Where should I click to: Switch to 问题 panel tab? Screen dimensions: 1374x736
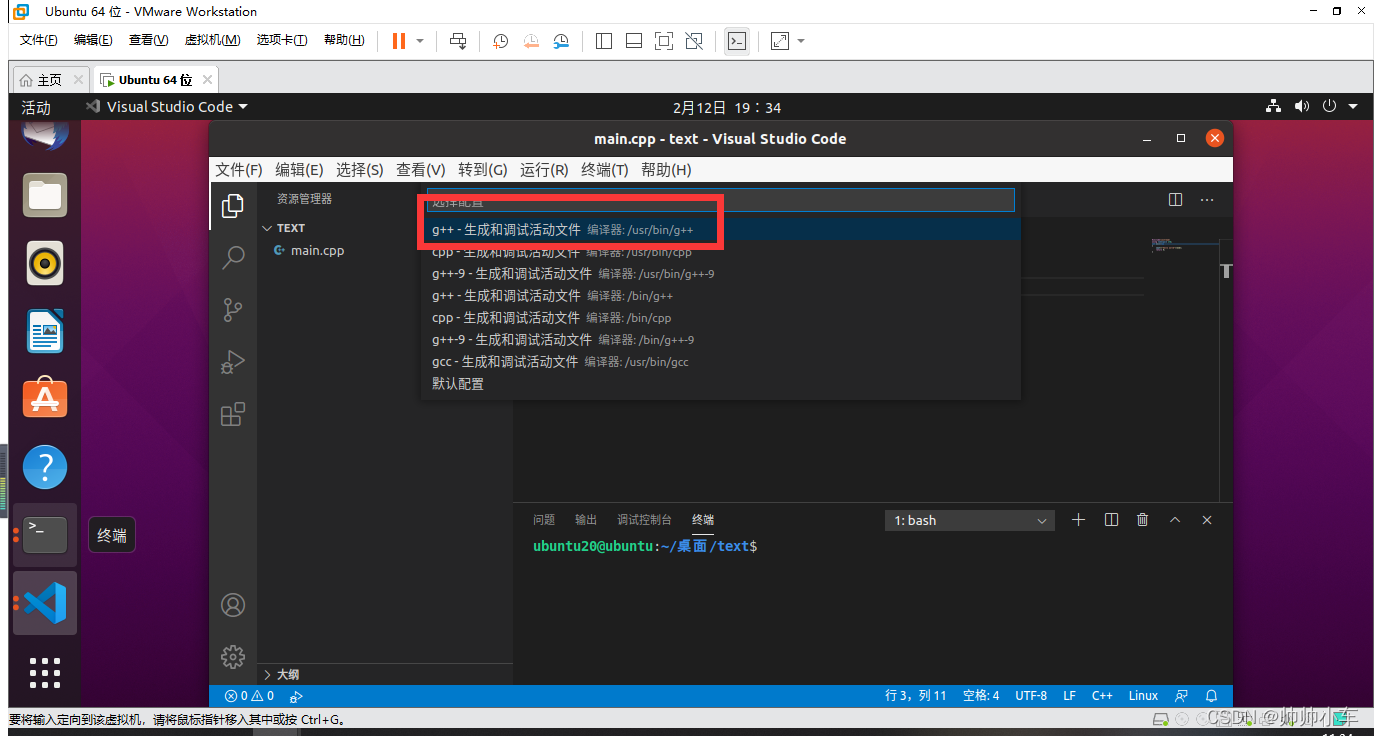point(544,520)
